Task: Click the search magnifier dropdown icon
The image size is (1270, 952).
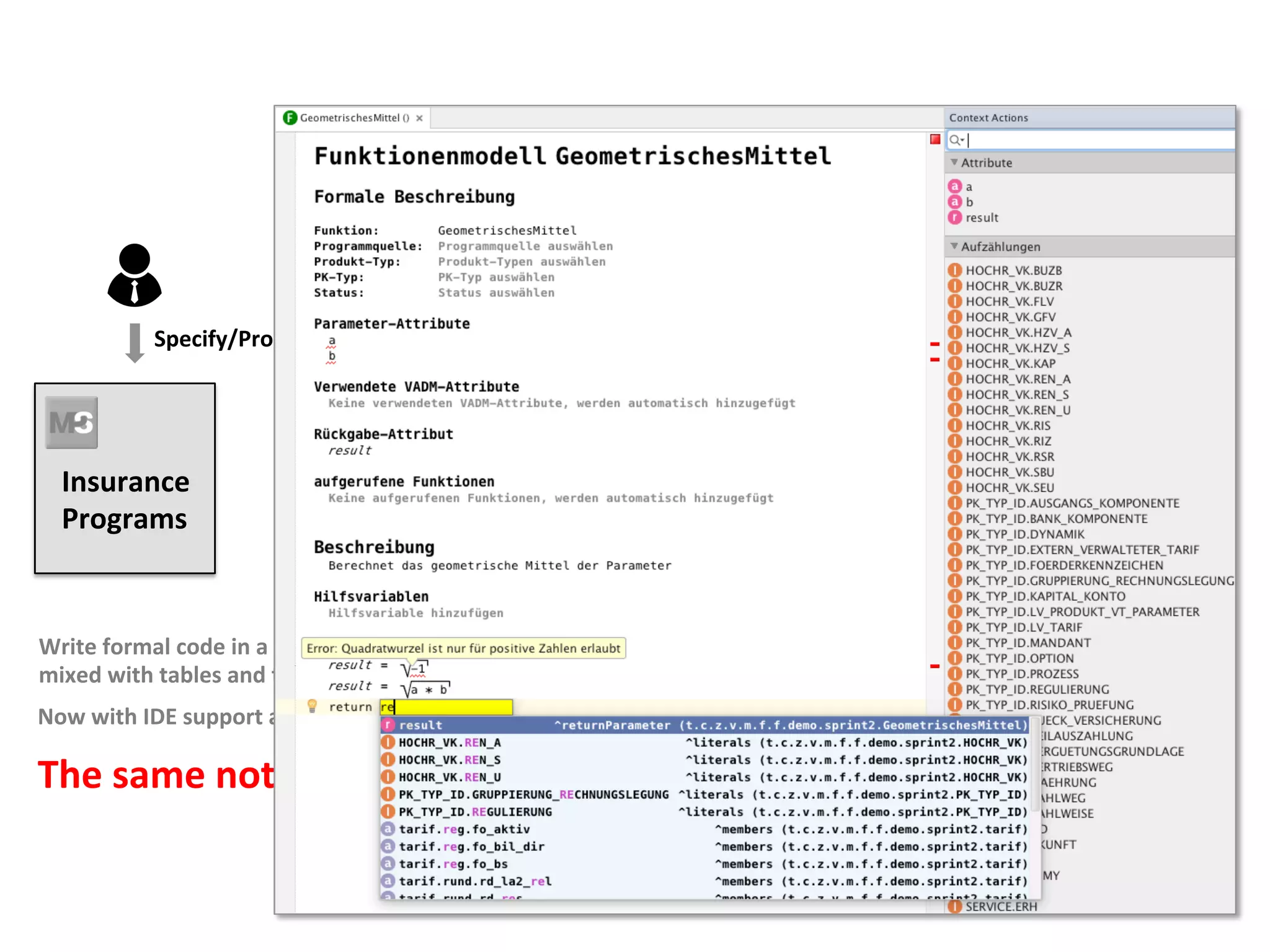Action: tap(957, 140)
